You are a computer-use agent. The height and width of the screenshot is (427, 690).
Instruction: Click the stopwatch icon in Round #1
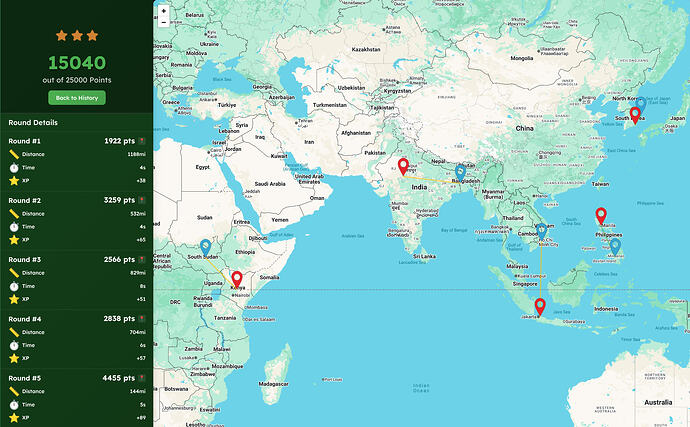[x=14, y=167]
